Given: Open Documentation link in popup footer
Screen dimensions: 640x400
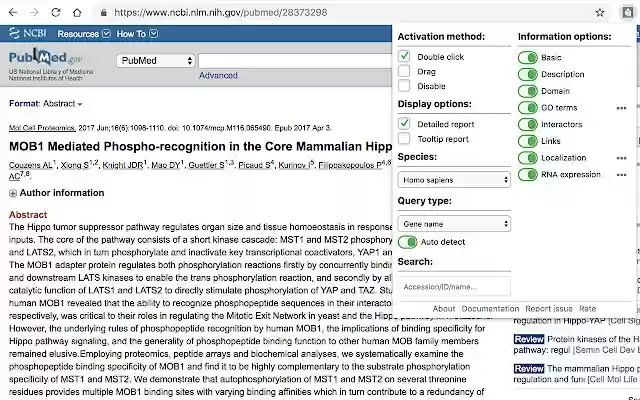Looking at the screenshot, I should pos(490,309).
